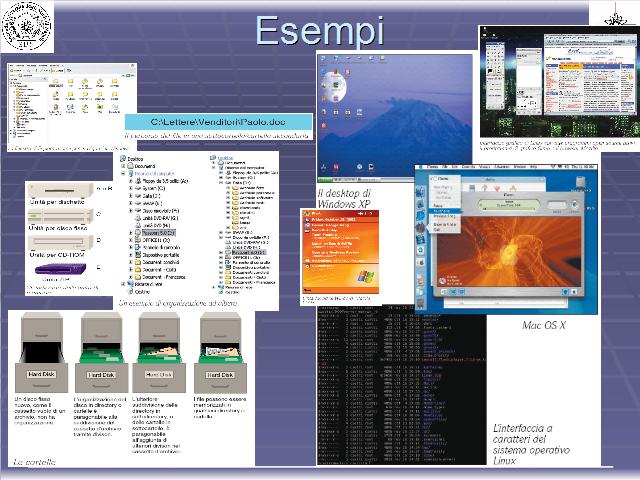
Task: Open the File menu in Mac menu bar
Action: [x=443, y=167]
